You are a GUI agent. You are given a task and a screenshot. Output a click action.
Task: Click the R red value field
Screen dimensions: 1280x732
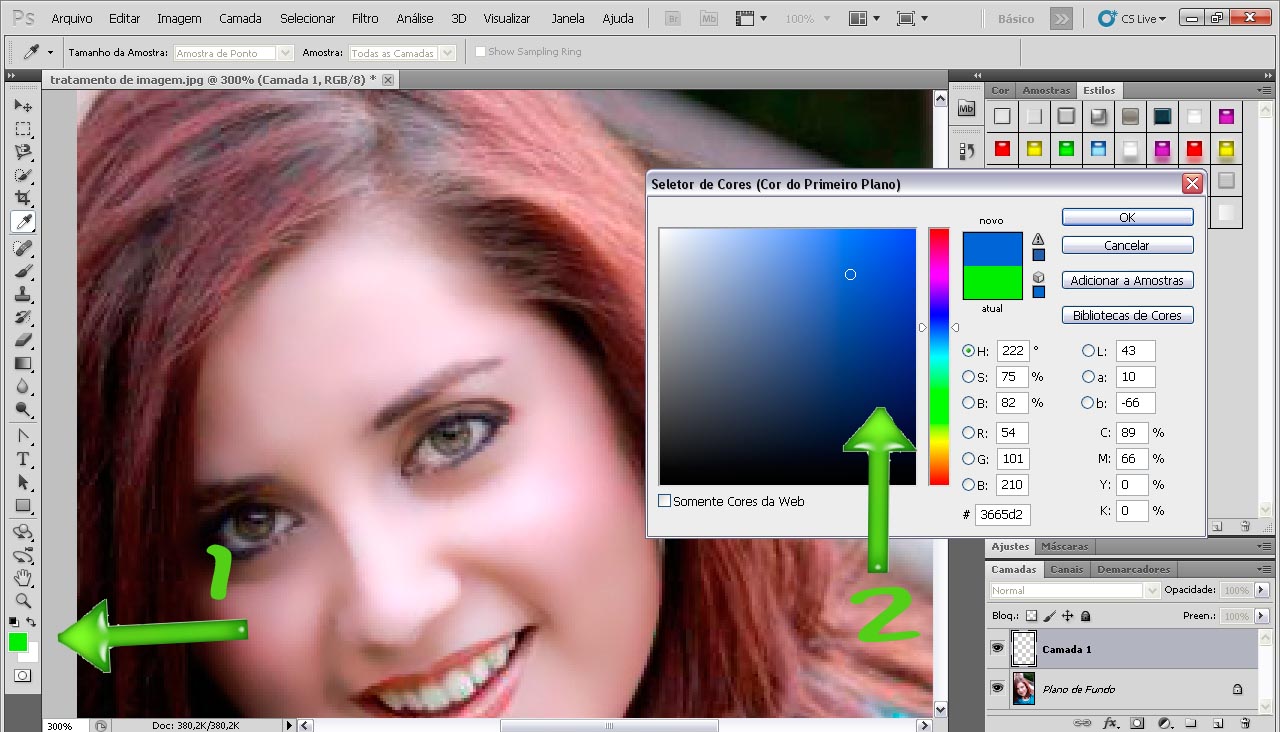pyautogui.click(x=1013, y=433)
